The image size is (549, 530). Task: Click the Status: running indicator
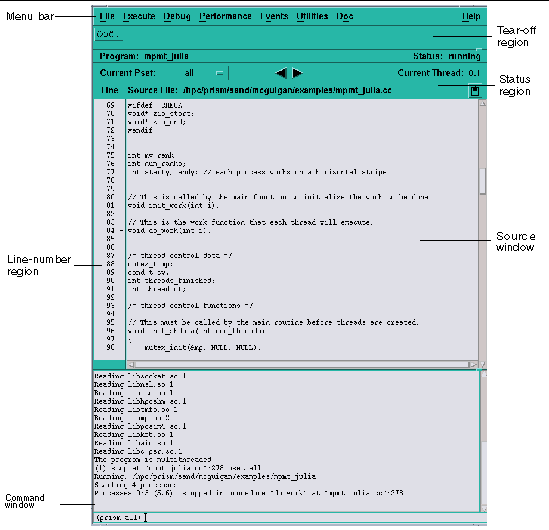[x=447, y=56]
